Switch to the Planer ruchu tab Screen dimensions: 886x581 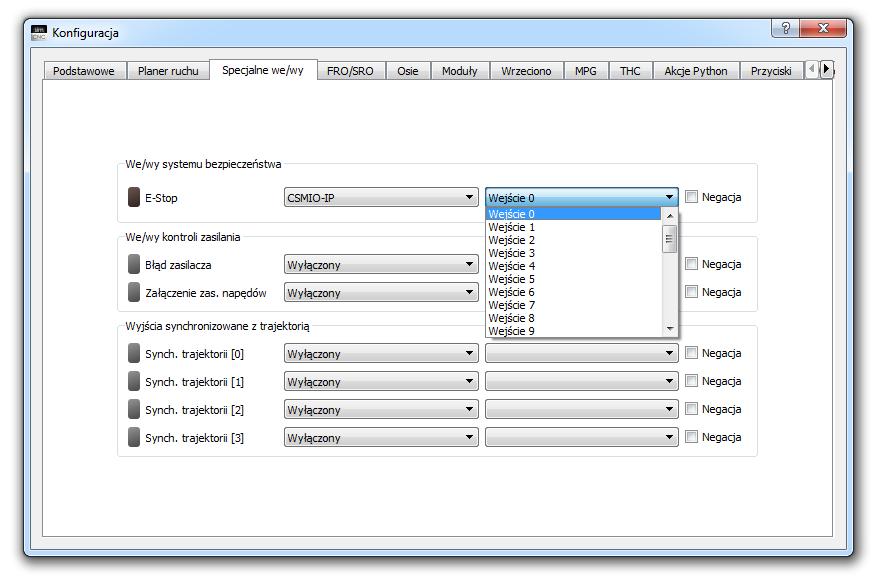[168, 71]
